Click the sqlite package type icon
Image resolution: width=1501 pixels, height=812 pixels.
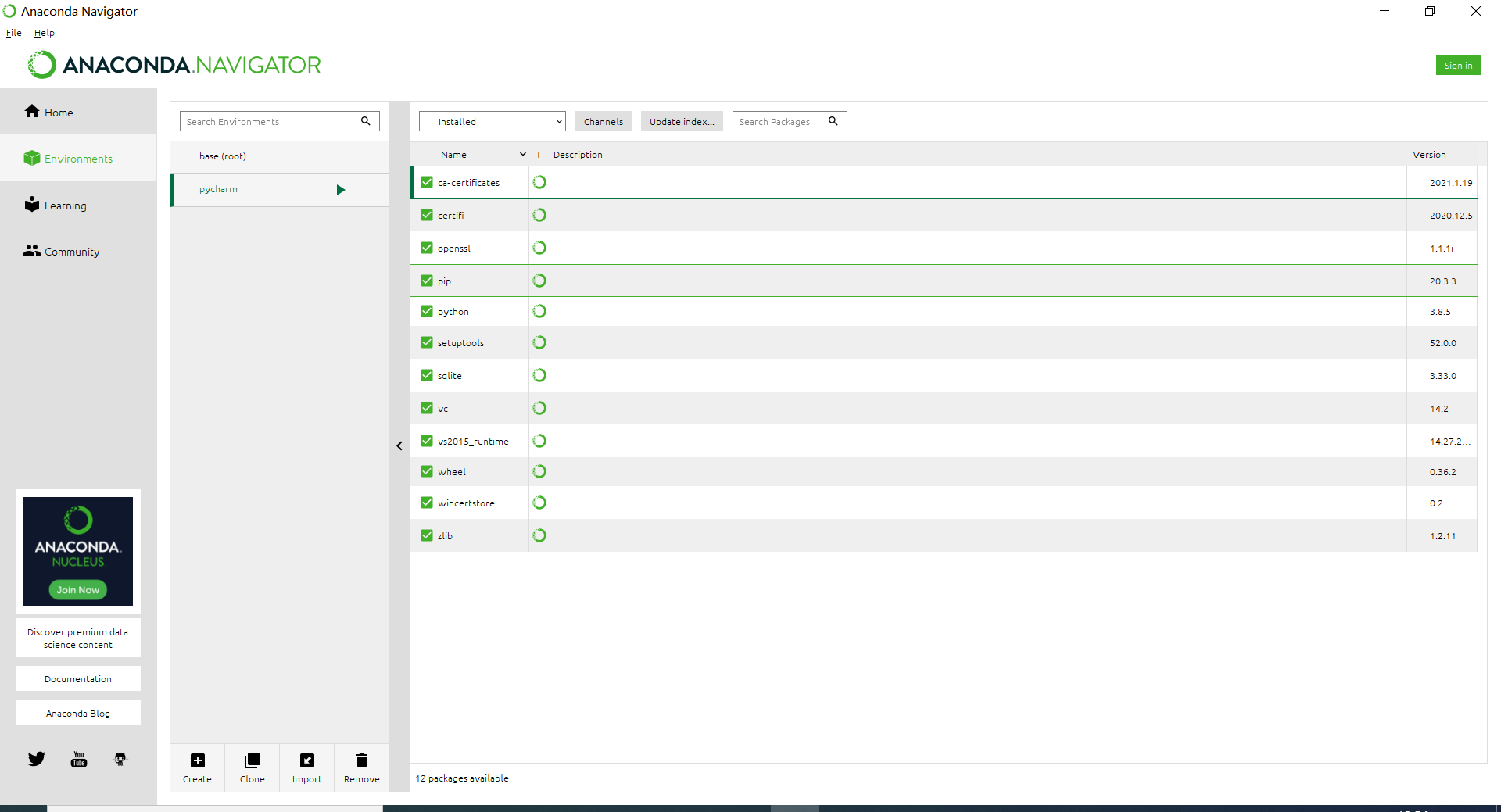(x=539, y=375)
